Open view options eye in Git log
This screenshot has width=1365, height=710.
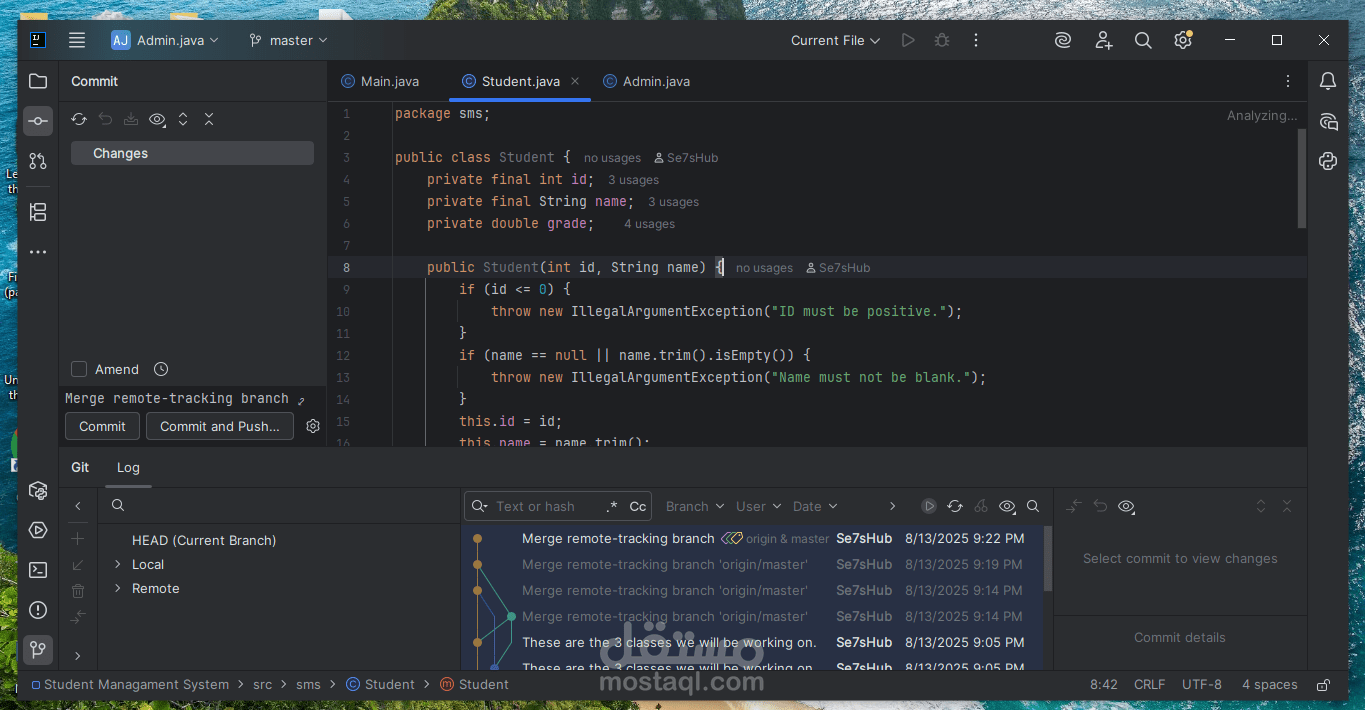1007,506
